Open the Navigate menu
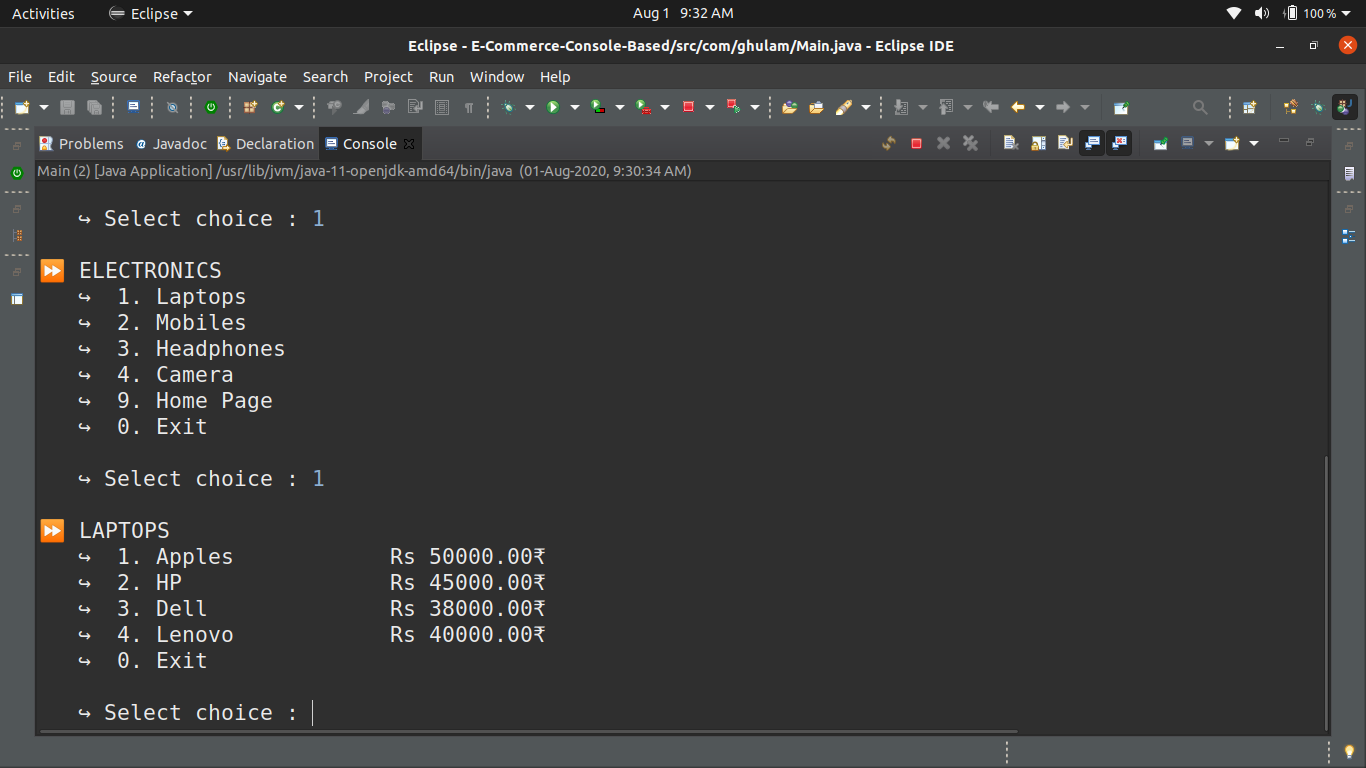 coord(257,77)
